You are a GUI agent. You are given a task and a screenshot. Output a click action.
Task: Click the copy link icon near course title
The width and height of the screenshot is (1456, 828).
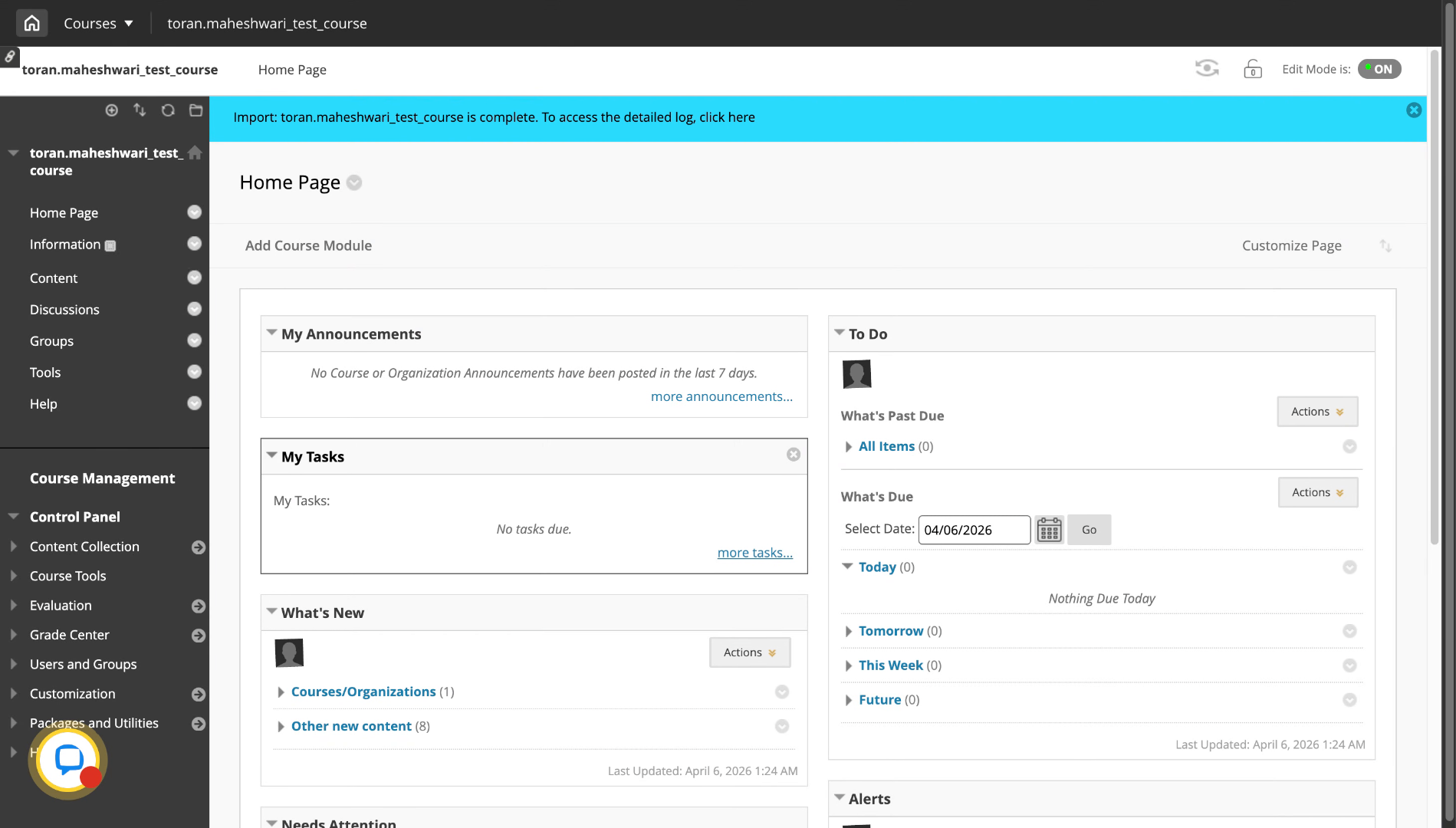10,56
